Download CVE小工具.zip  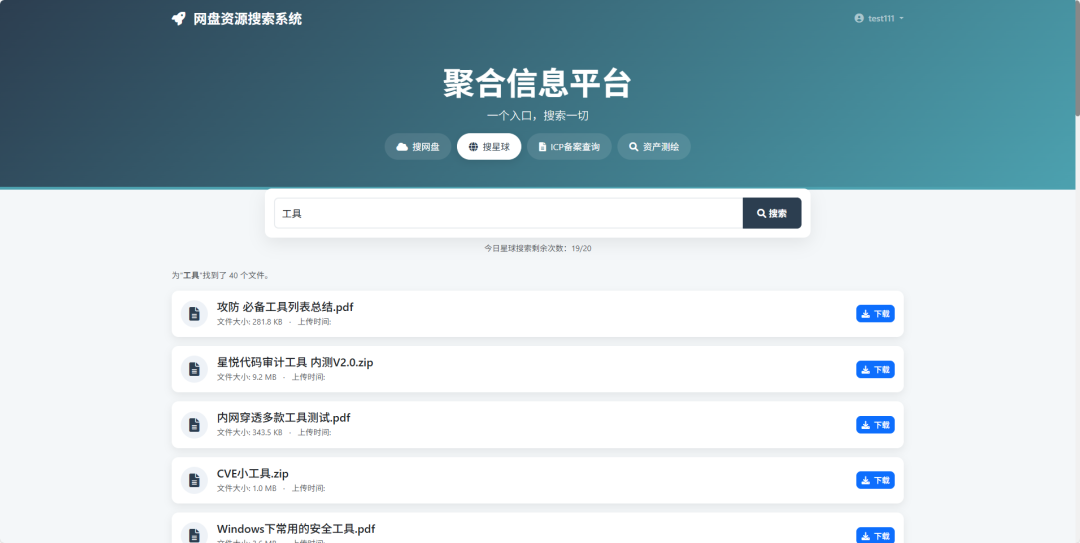(875, 480)
